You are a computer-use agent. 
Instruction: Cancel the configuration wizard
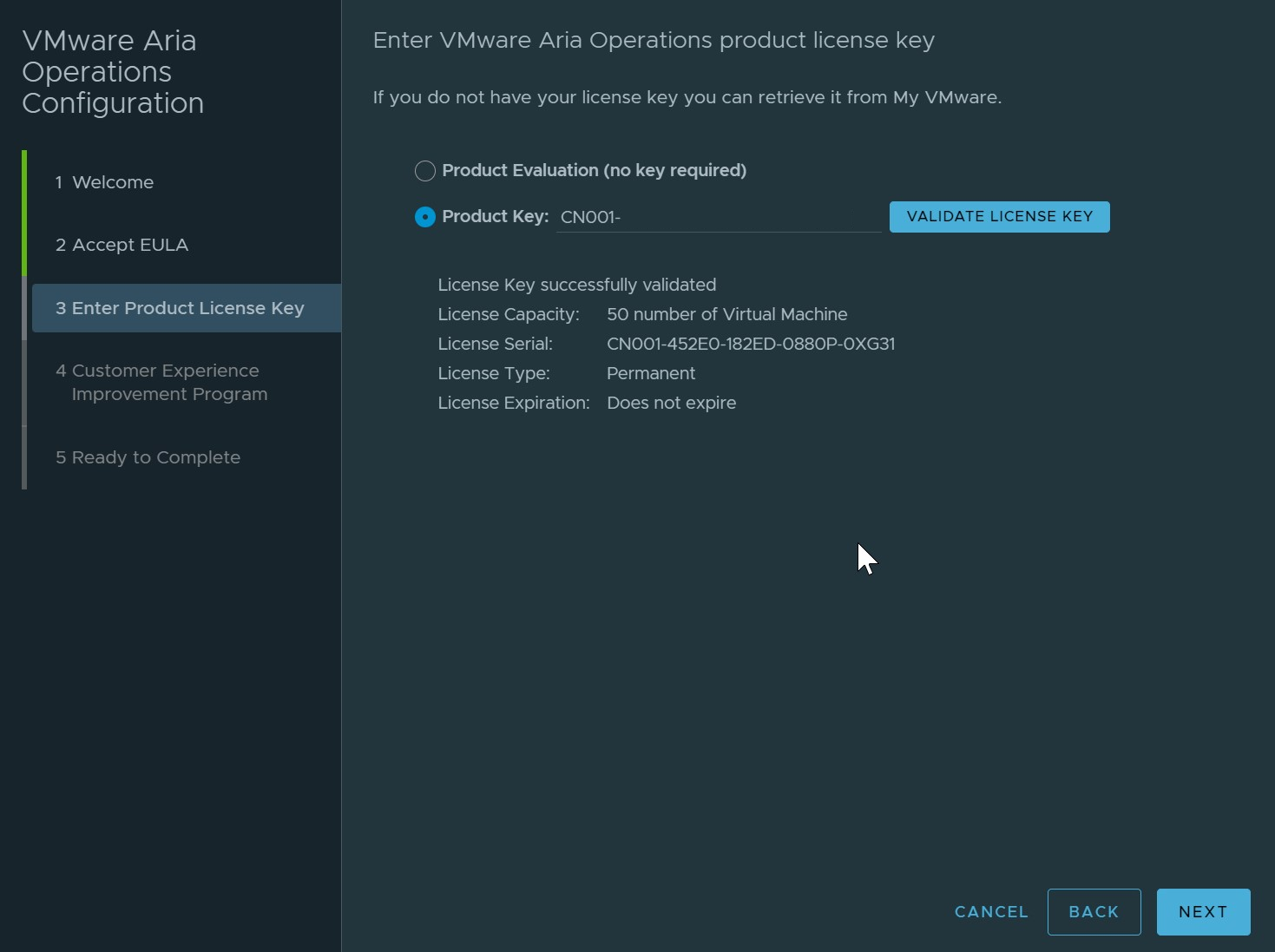coord(991,912)
